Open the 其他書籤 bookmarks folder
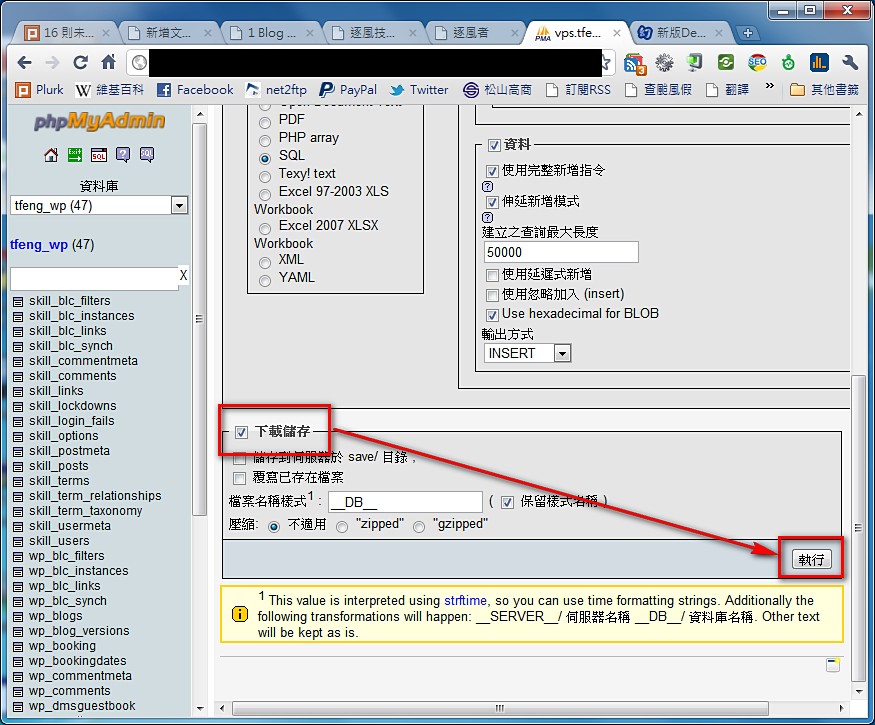Image resolution: width=875 pixels, height=725 pixels. click(x=824, y=89)
